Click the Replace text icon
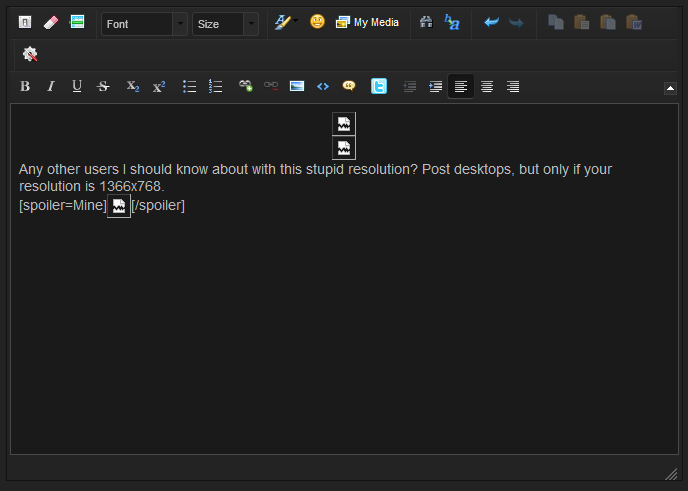 coord(452,22)
